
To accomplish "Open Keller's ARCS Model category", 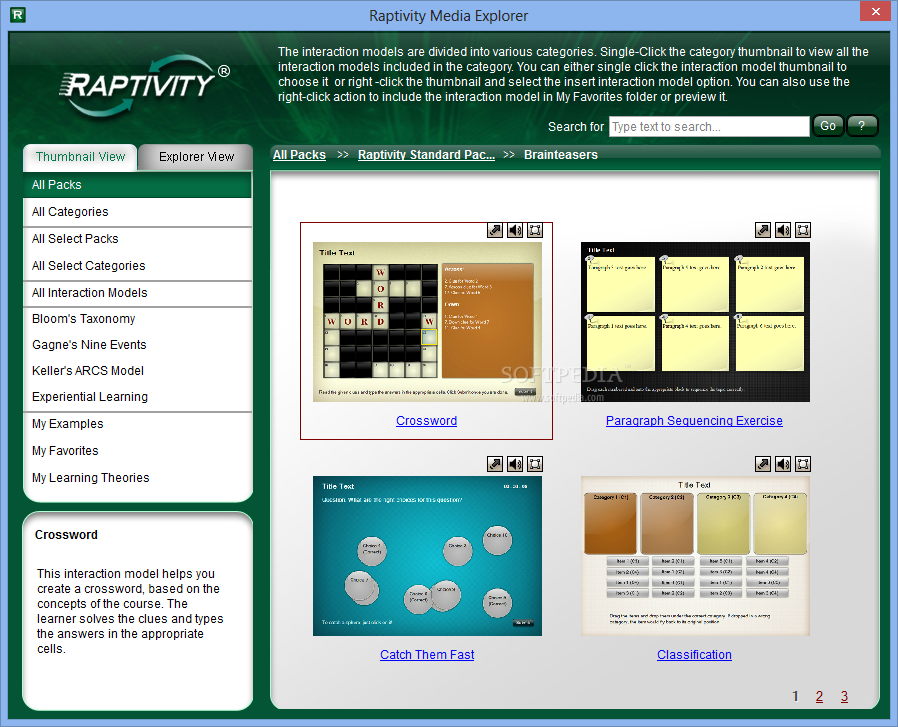I will click(x=137, y=371).
